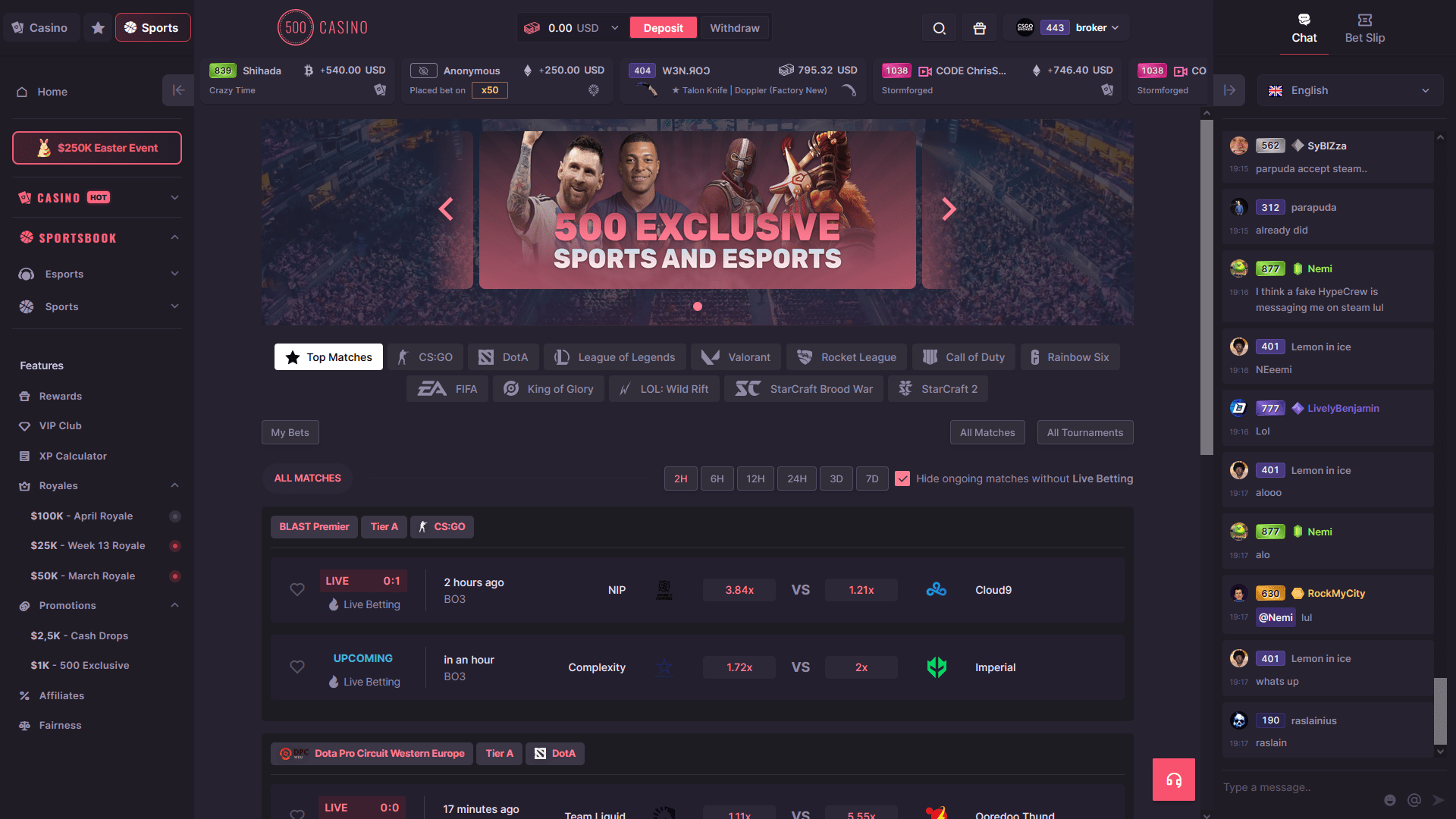This screenshot has width=1456, height=819.
Task: Collapse the left sidebar arrow icon
Action: pos(178,90)
